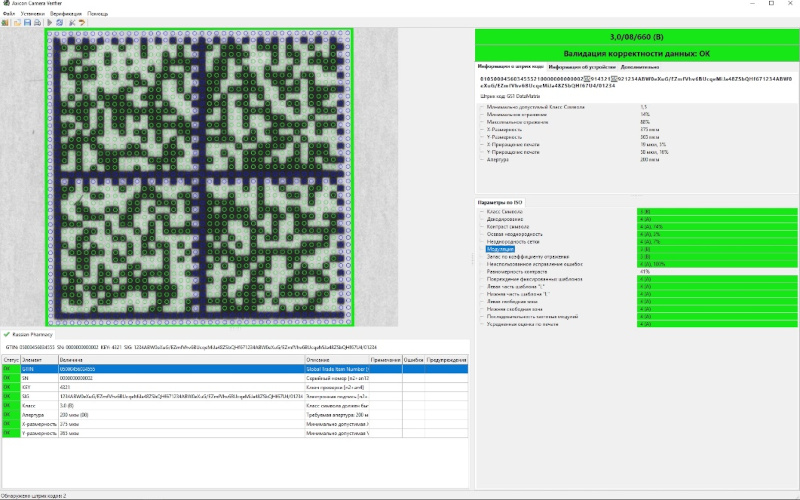800x500 pixels.
Task: Switch to Дополнительно tab
Action: click(640, 67)
